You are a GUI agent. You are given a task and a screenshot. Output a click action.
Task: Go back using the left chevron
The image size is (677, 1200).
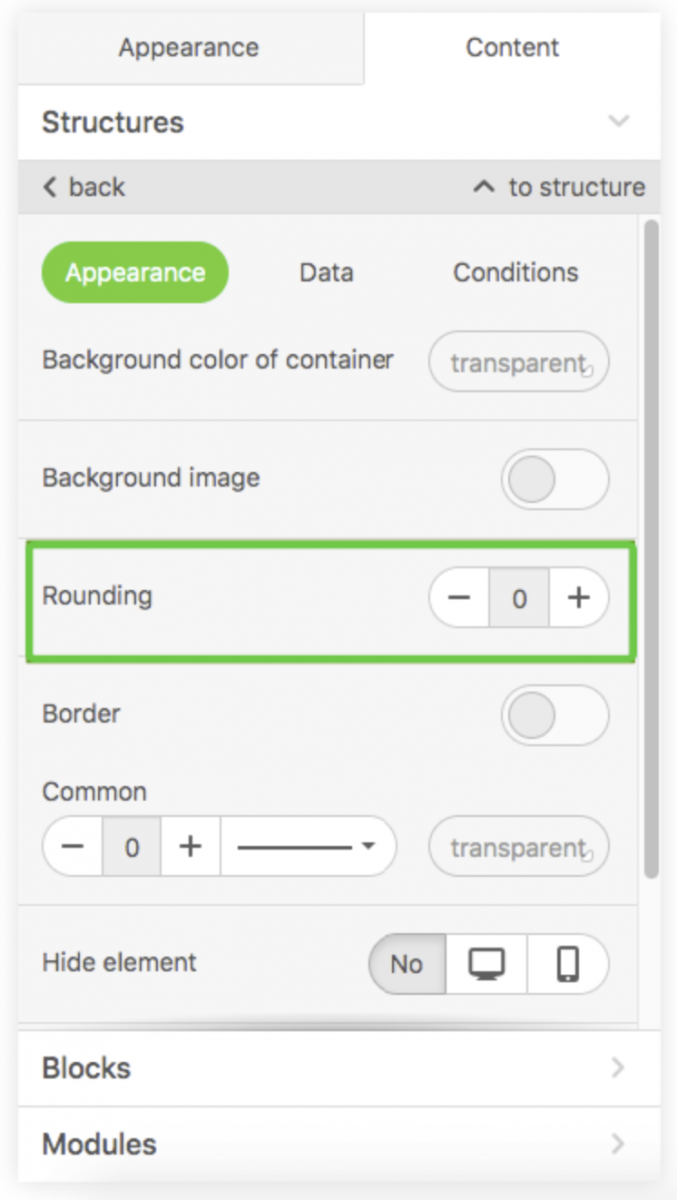[x=50, y=187]
